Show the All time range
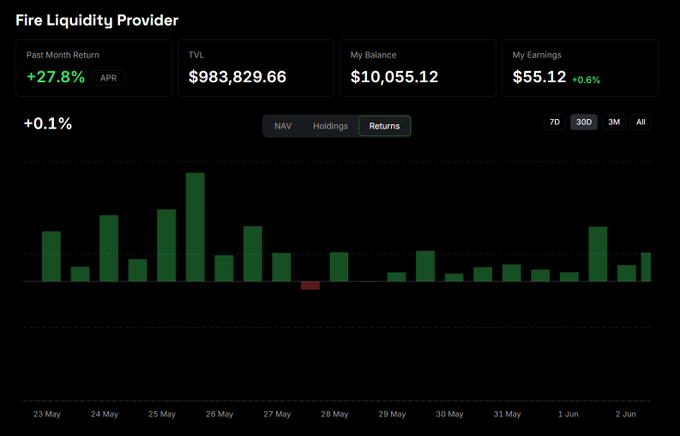Viewport: 680px width, 436px height. [641, 122]
